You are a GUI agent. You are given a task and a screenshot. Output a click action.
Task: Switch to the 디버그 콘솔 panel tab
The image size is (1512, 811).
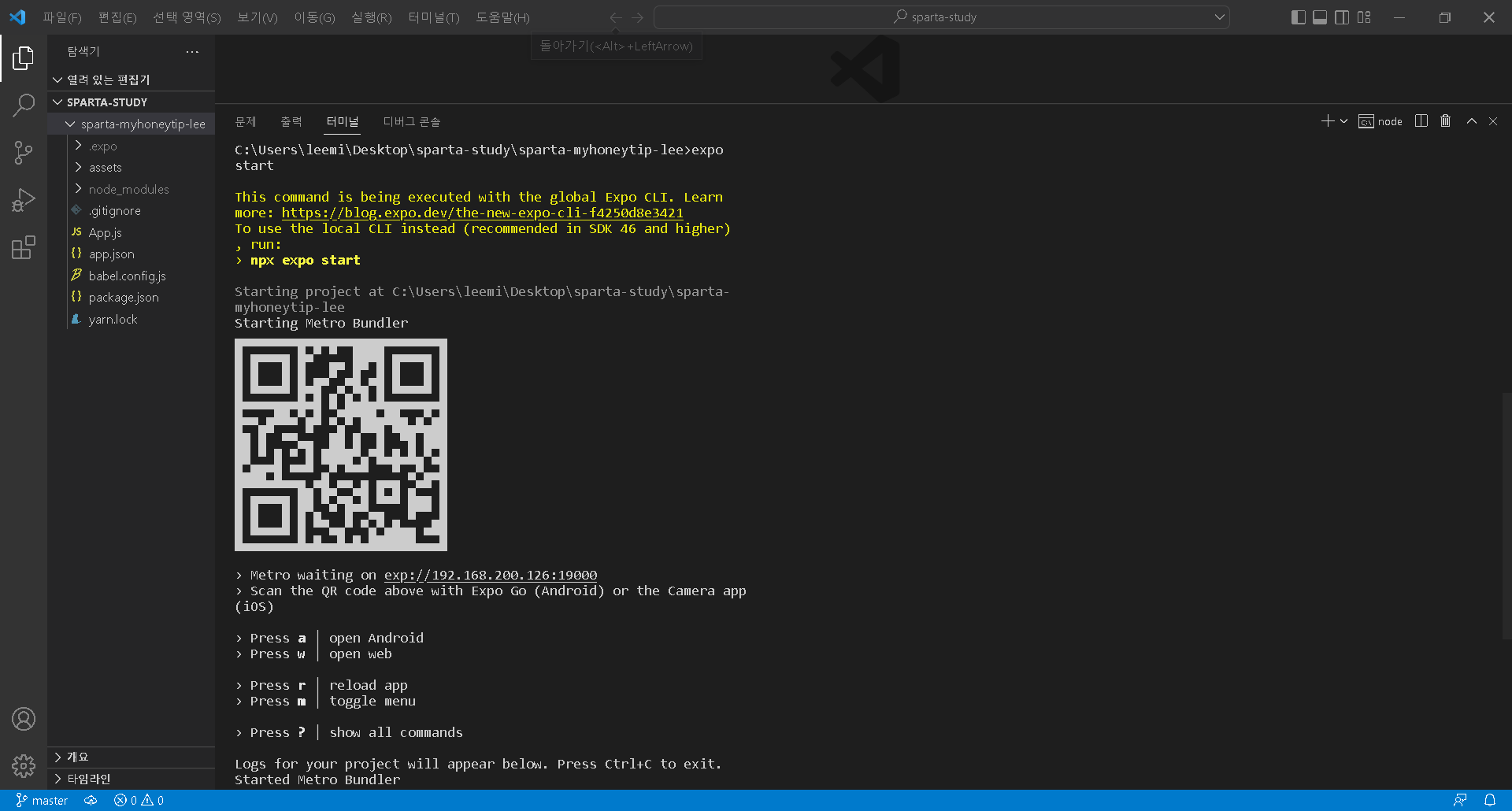point(412,121)
